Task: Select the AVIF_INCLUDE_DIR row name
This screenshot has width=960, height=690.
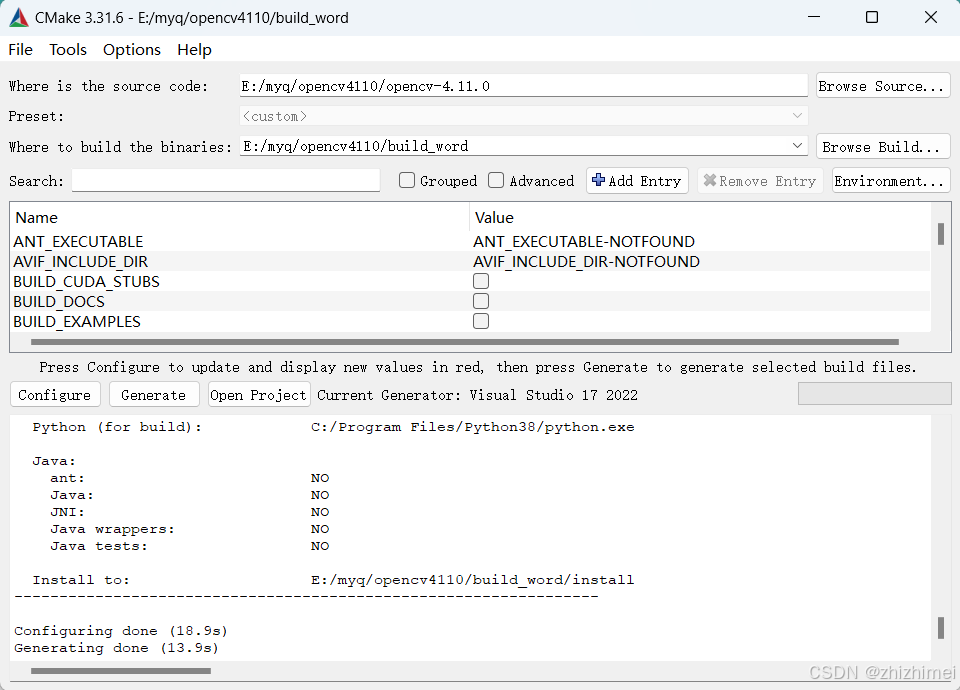Action: 80,261
